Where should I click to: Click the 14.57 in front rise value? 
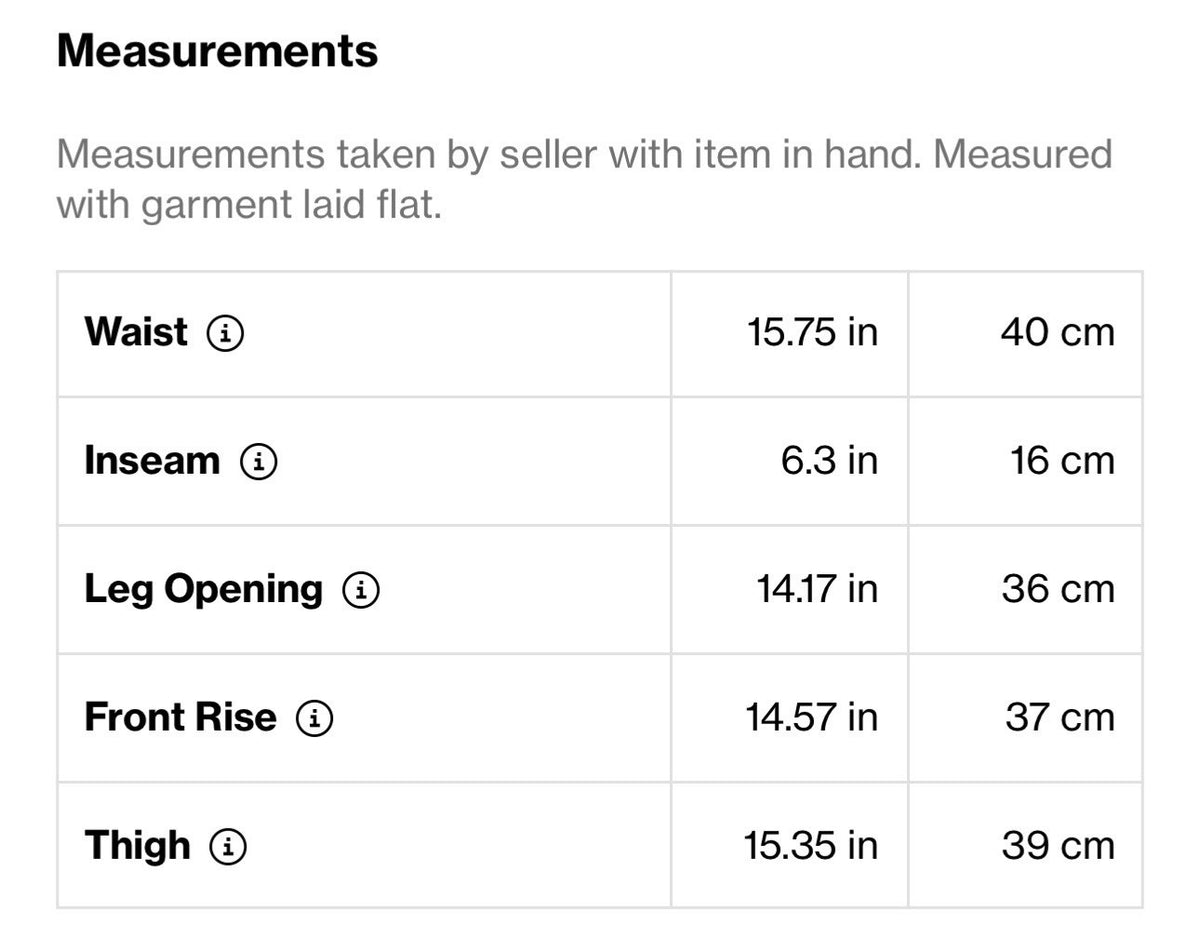(812, 717)
